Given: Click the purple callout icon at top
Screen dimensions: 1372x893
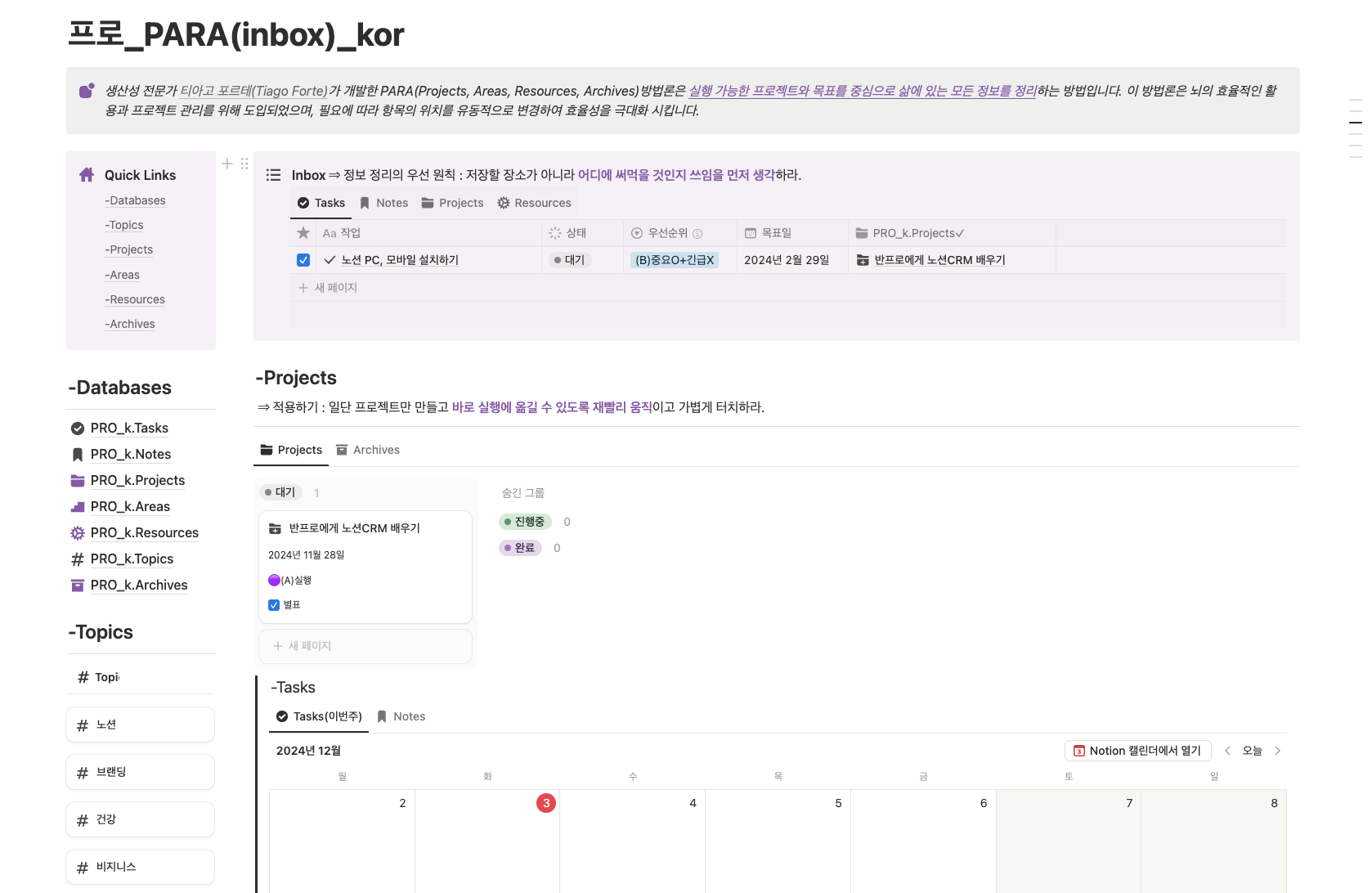Looking at the screenshot, I should (87, 91).
